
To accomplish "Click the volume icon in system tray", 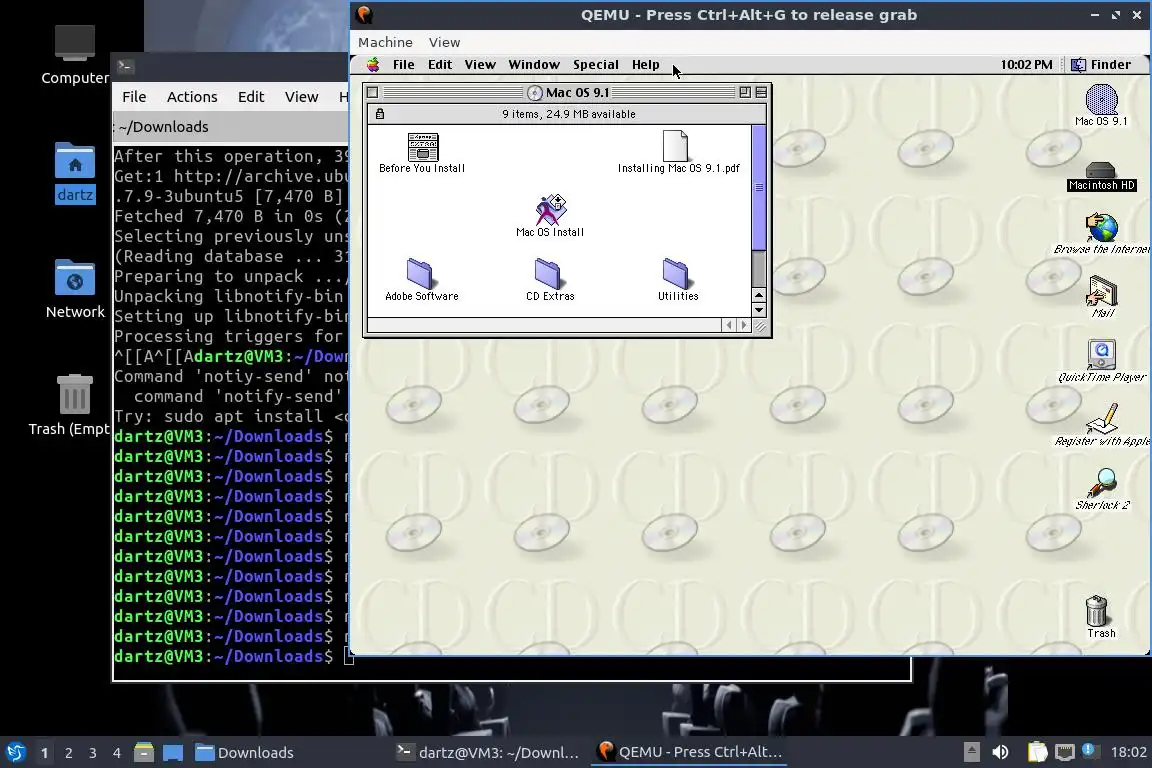I will pyautogui.click(x=1000, y=752).
